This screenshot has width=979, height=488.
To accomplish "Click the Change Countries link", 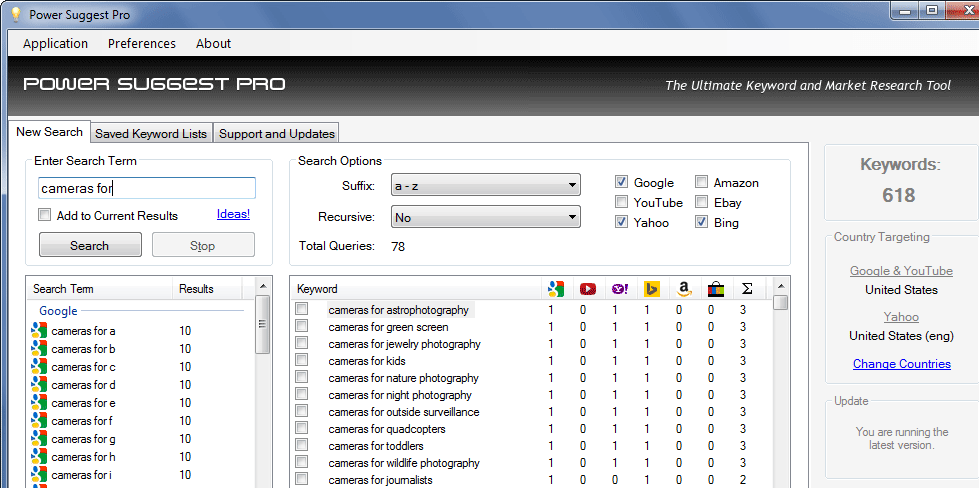I will click(902, 364).
